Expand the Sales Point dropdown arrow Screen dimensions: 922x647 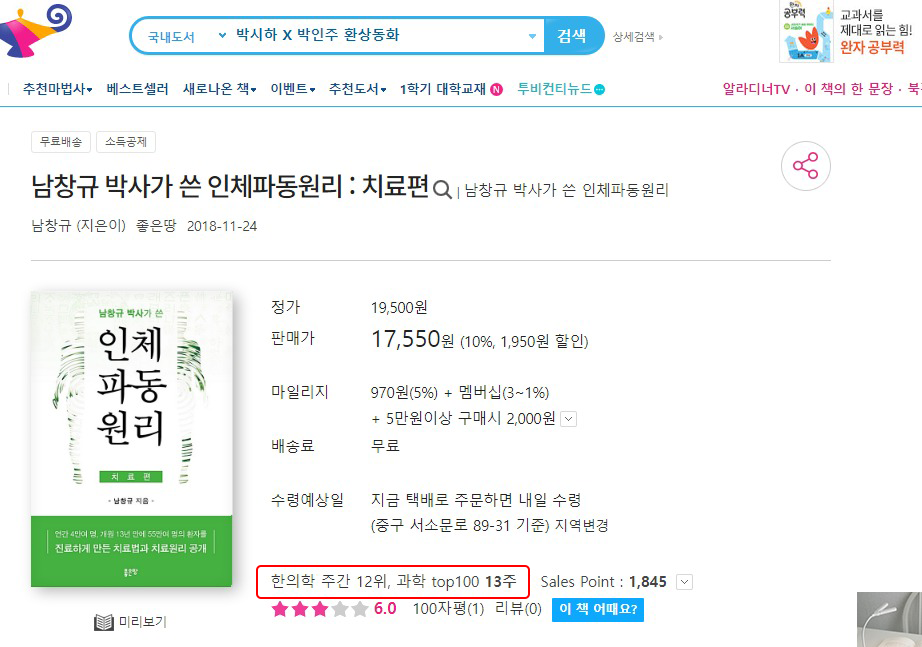coord(684,582)
